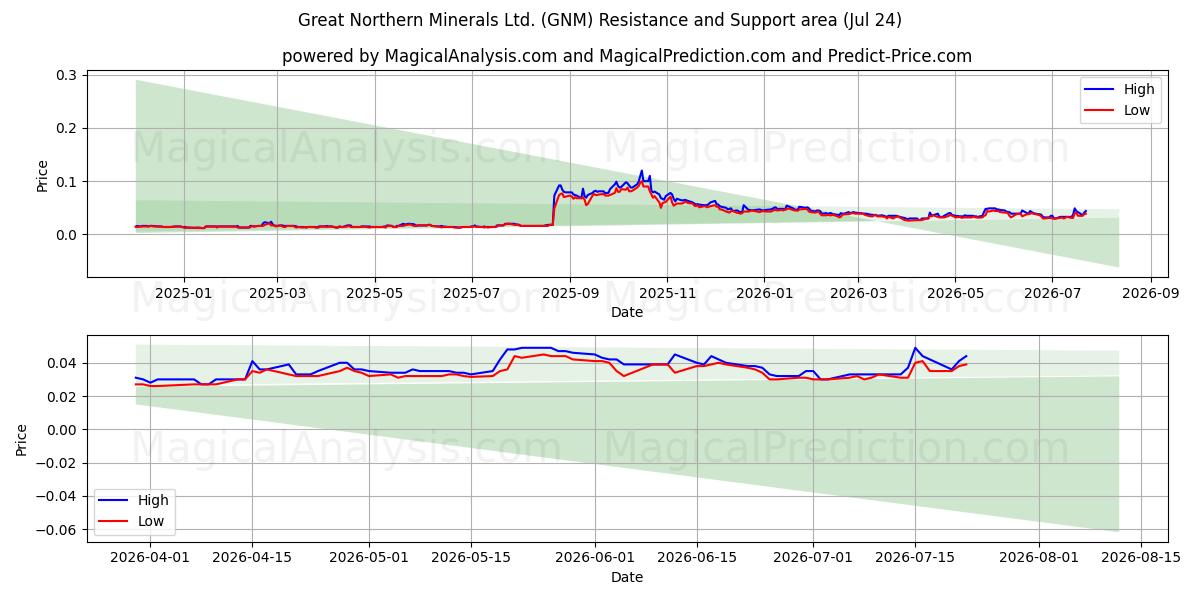
Task: Click the '2026-09' x-axis label
Action: point(1150,294)
